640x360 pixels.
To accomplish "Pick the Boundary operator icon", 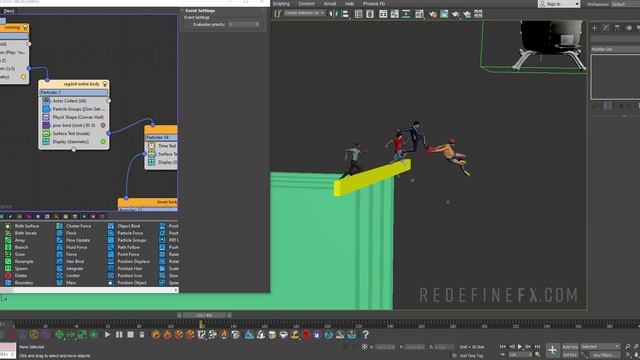I will tap(8, 282).
